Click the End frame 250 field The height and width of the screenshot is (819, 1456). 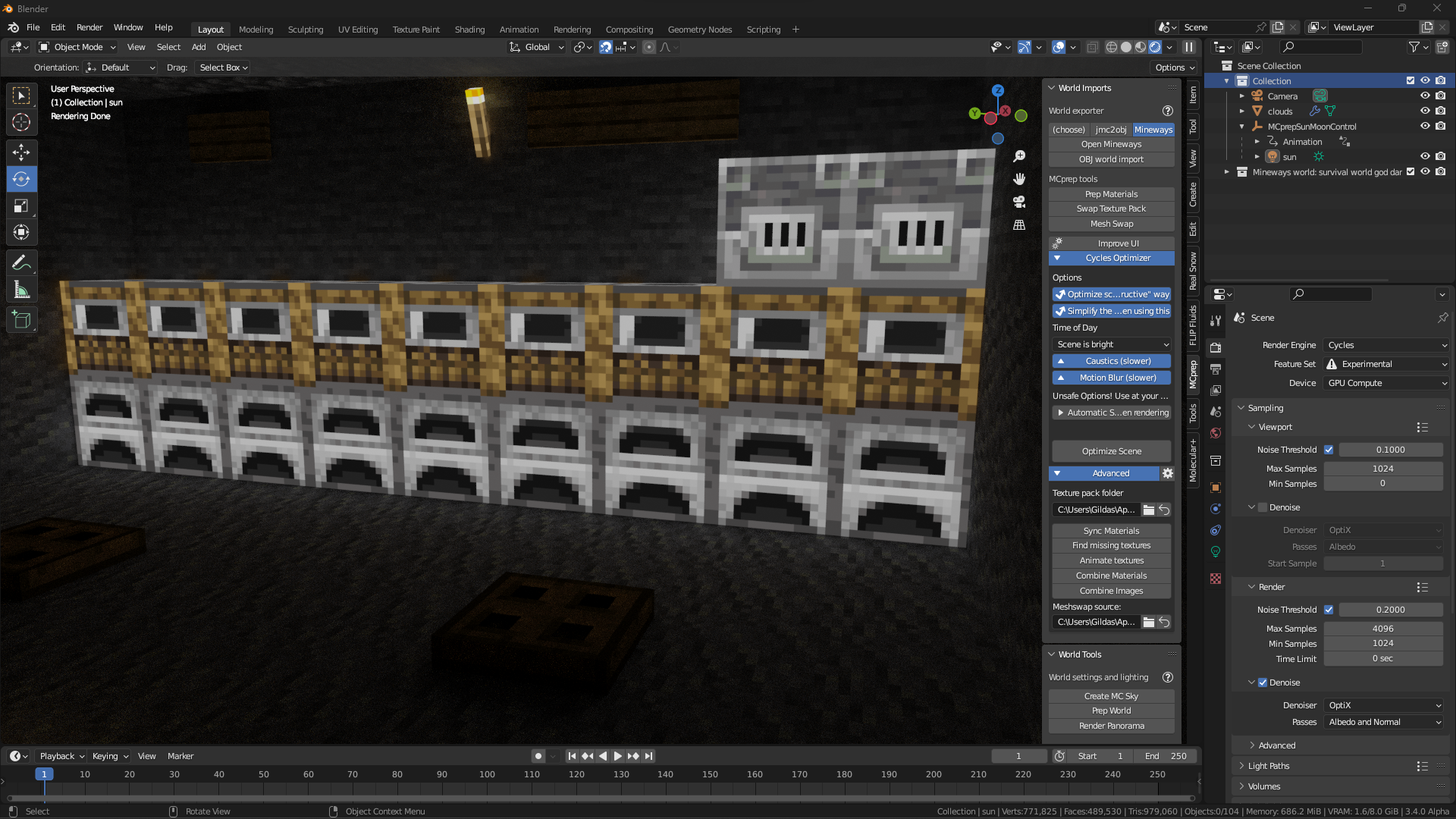pos(1166,756)
